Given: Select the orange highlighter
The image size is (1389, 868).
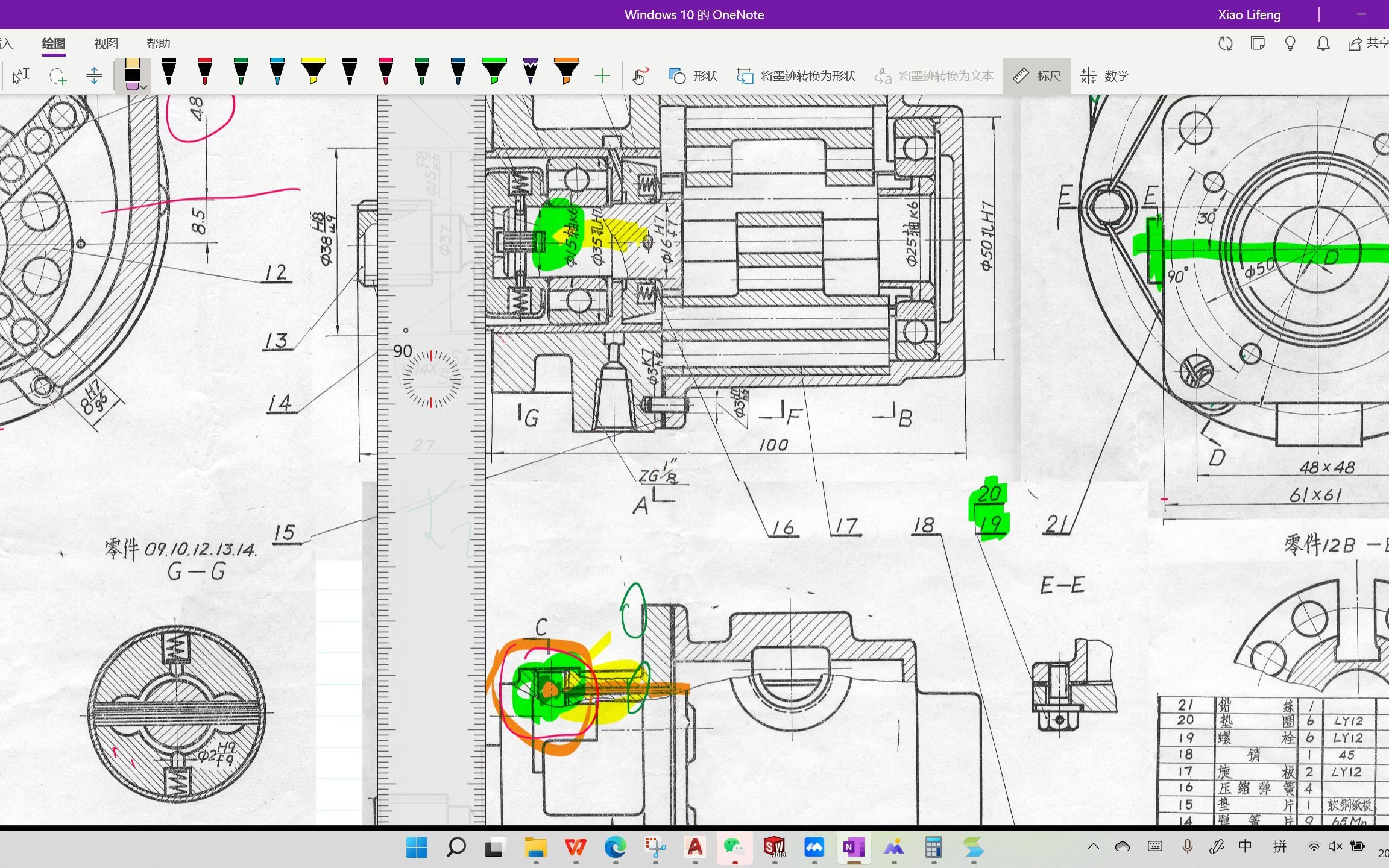Looking at the screenshot, I should pos(567,72).
